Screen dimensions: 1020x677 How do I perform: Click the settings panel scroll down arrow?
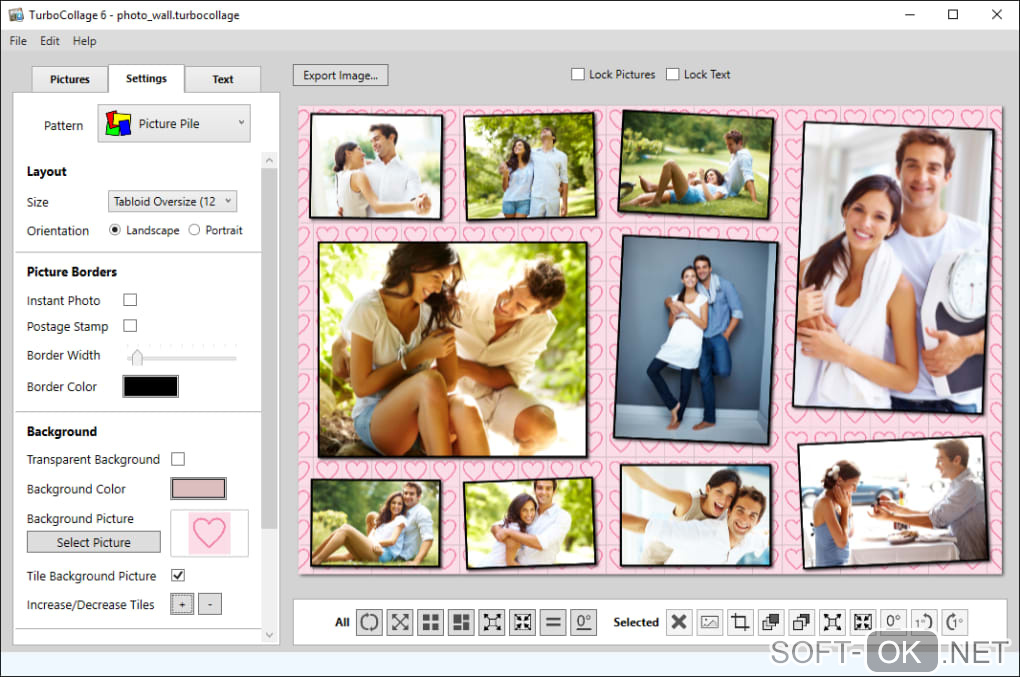268,634
